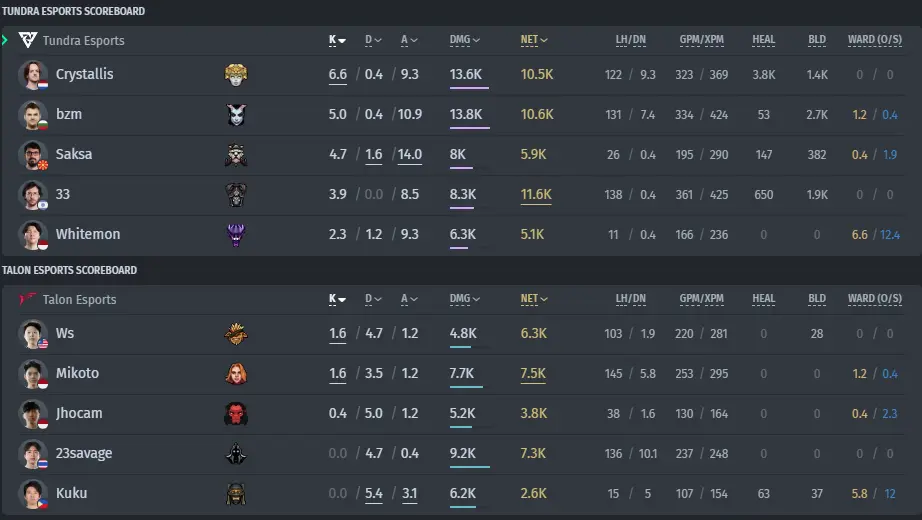Click the Tundra Esports team logo
922x520 pixels.
pyautogui.click(x=28, y=40)
